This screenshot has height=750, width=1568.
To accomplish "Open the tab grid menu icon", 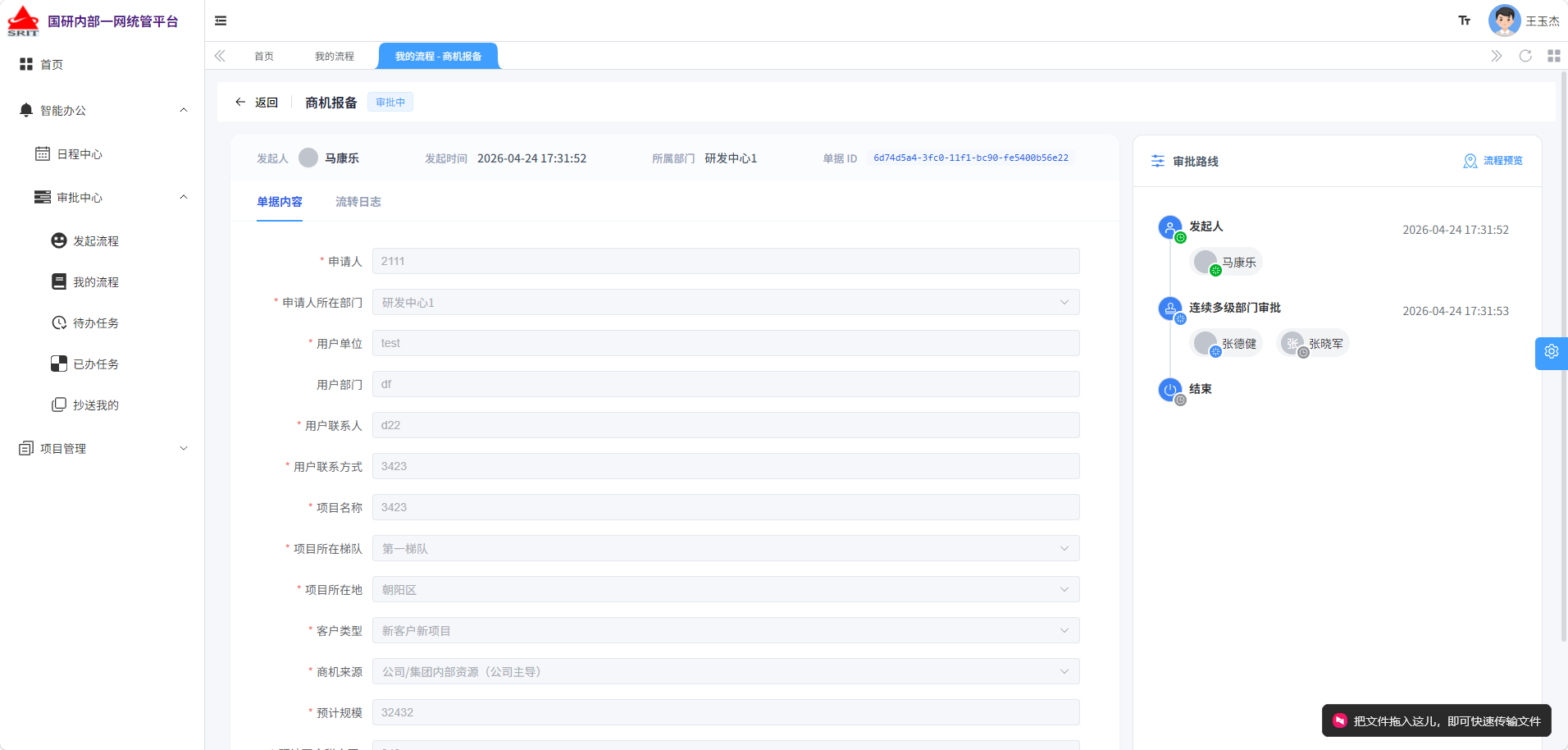I will tap(1553, 56).
